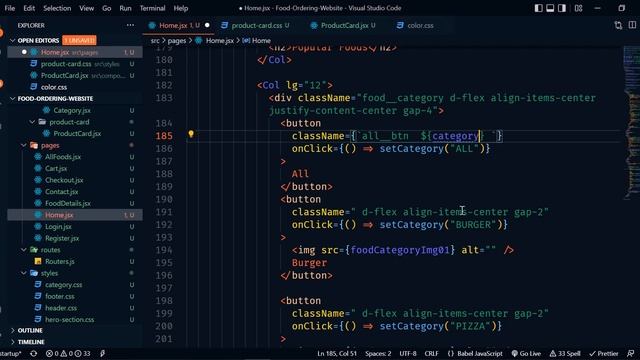Expand the Outline section
This screenshot has height=360, width=640.
(30, 330)
